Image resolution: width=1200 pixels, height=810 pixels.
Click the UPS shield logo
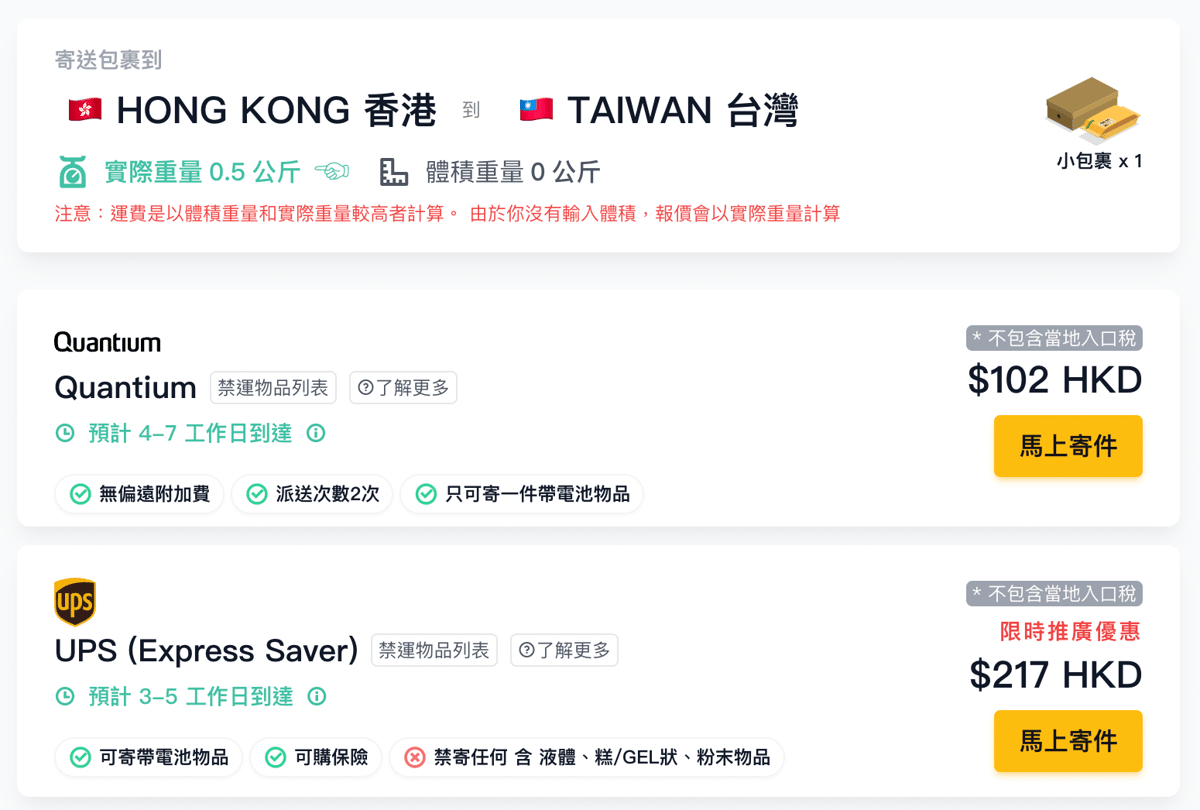pyautogui.click(x=75, y=602)
